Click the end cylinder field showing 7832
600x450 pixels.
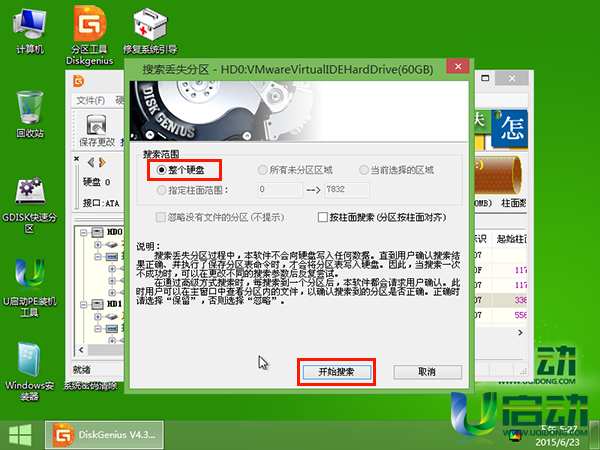347,189
